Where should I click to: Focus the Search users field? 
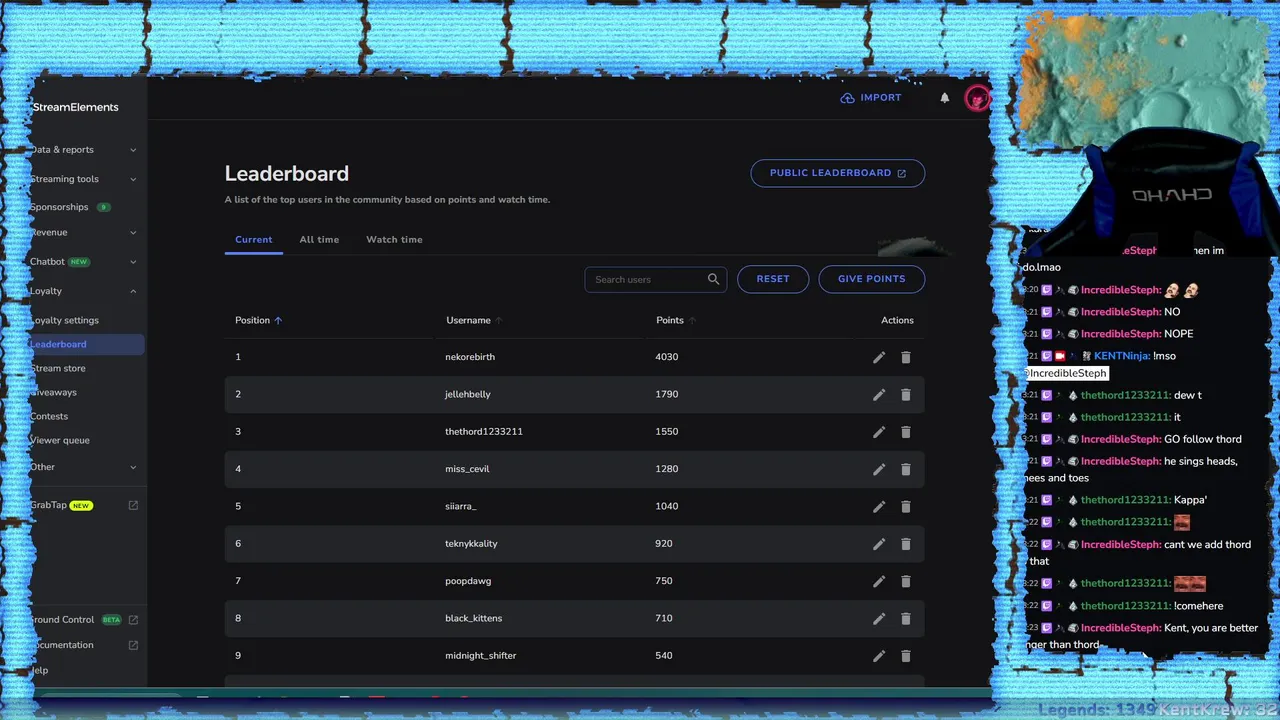pyautogui.click(x=657, y=279)
